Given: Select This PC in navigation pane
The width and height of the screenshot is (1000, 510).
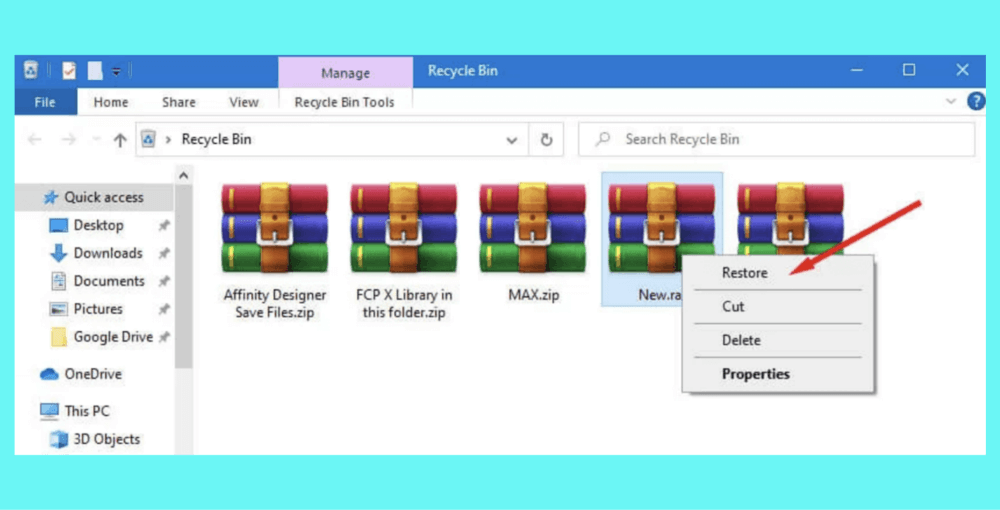Looking at the screenshot, I should pos(75,411).
